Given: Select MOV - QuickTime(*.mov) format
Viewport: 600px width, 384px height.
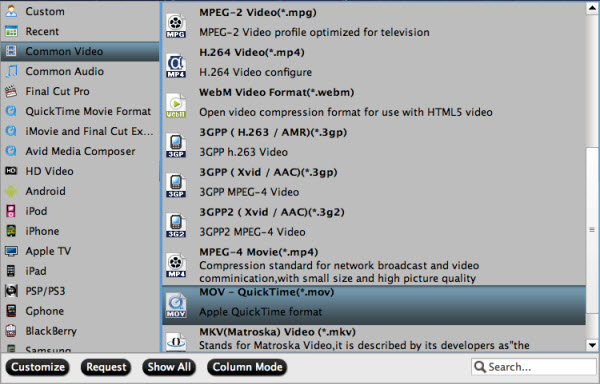Looking at the screenshot, I should tap(373, 305).
